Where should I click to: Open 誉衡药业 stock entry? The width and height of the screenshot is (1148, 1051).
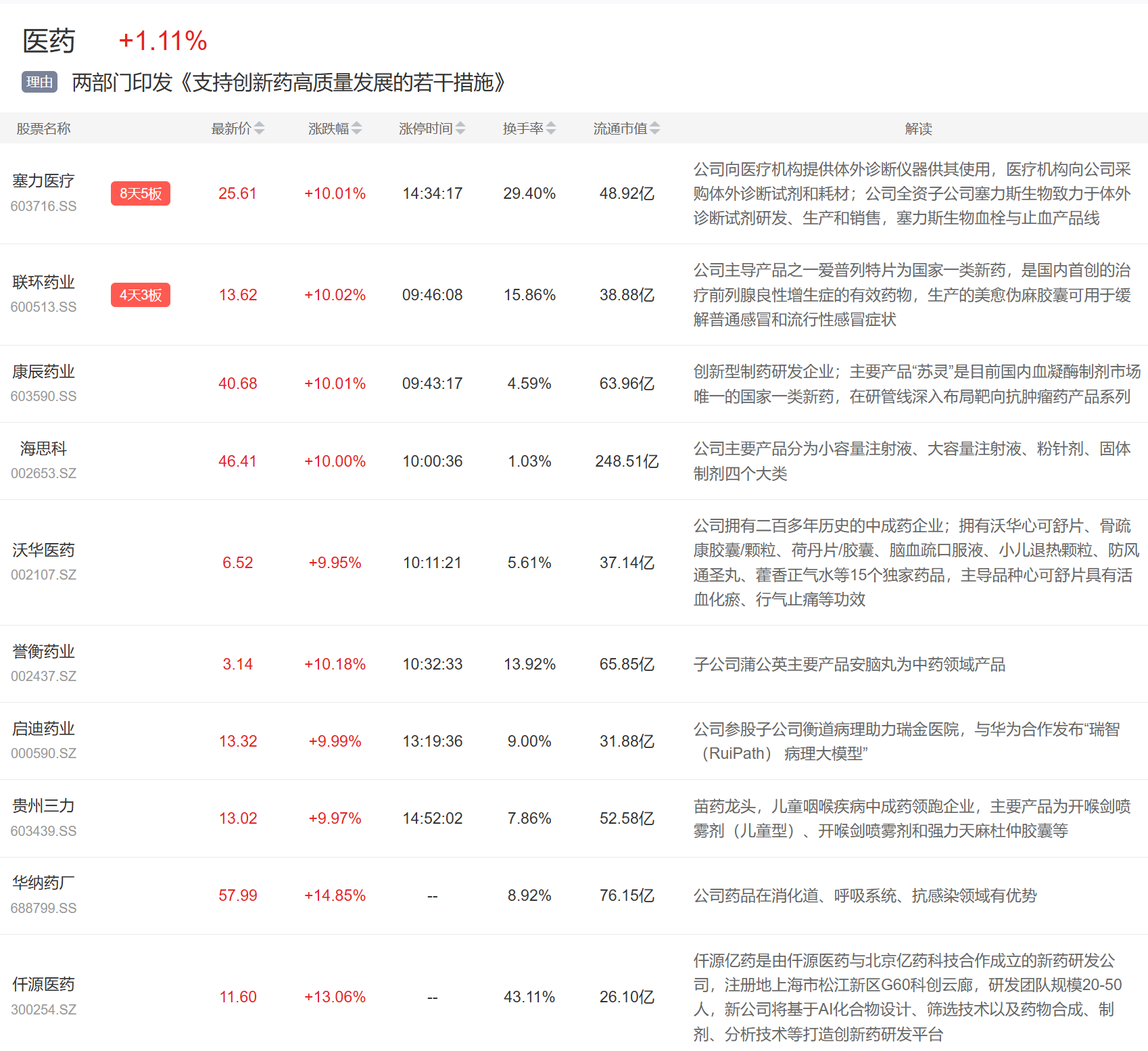coord(43,652)
